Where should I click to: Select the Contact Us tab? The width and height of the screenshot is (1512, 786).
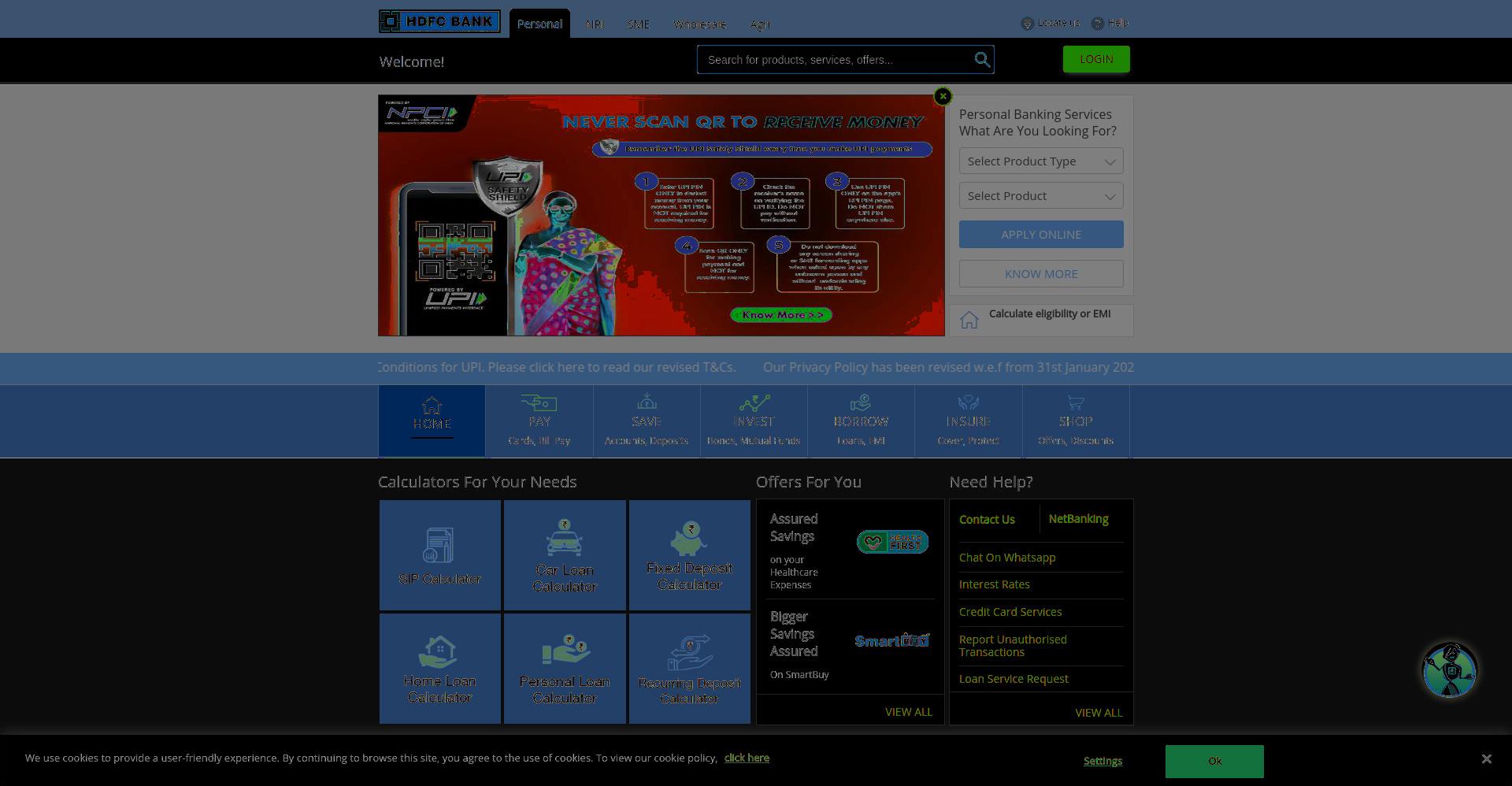tap(987, 520)
